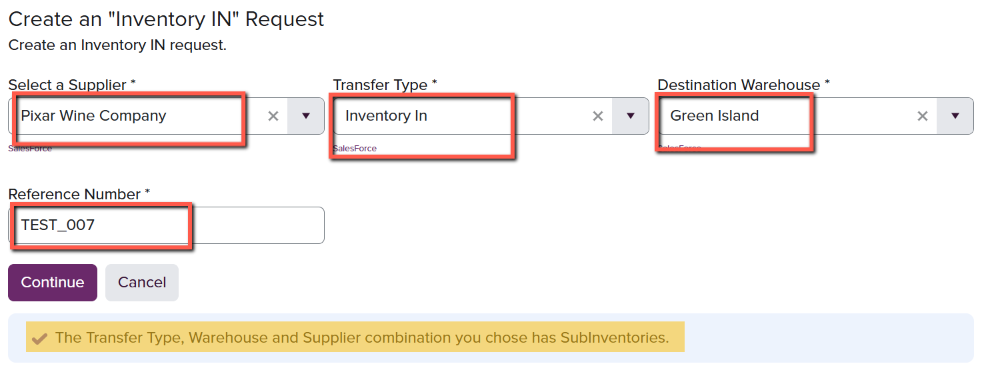This screenshot has height=377, width=984.
Task: Select the Pixar Wine Company field text
Action: tap(94, 116)
